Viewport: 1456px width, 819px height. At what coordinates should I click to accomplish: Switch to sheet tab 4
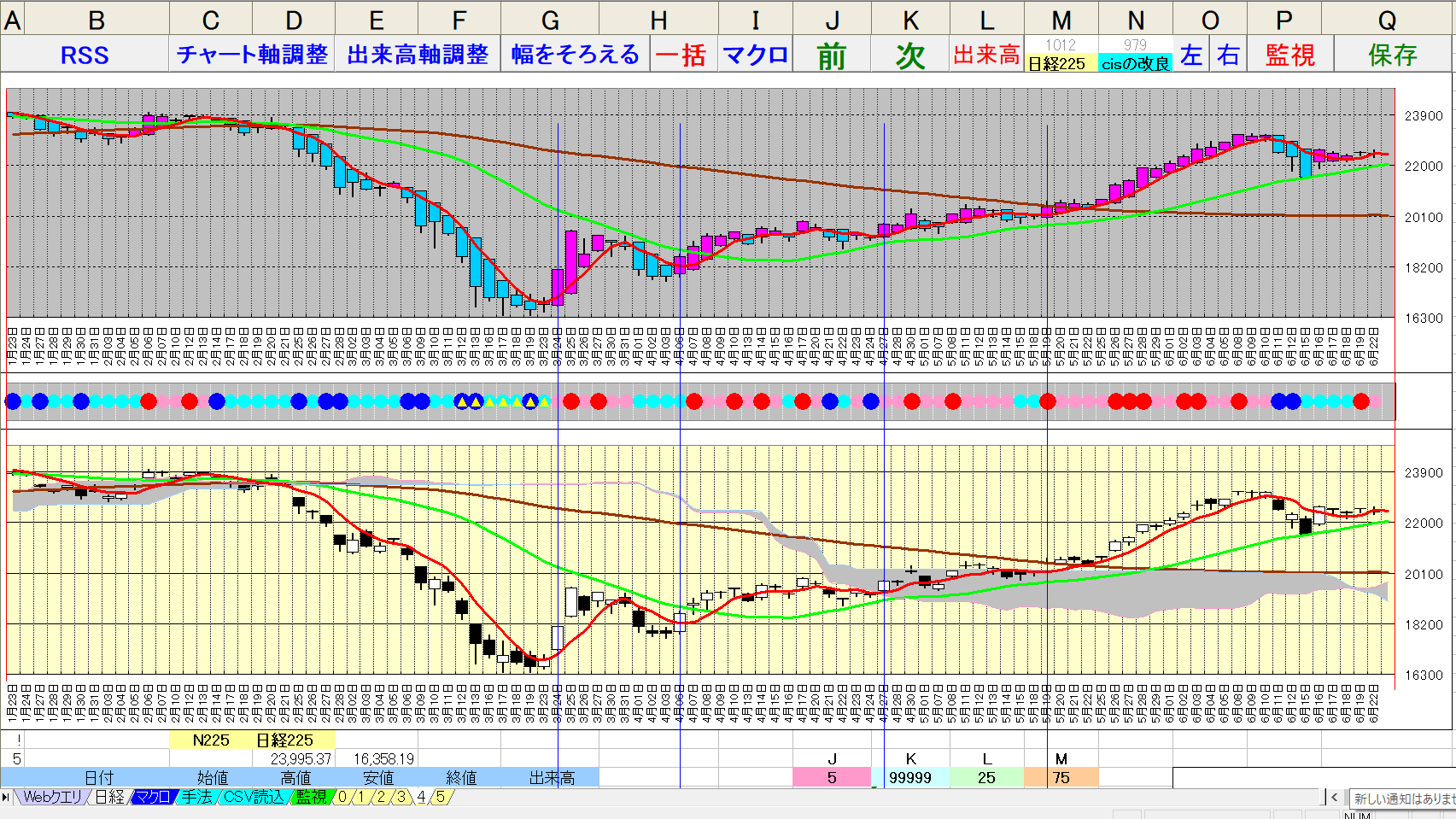pos(421,797)
